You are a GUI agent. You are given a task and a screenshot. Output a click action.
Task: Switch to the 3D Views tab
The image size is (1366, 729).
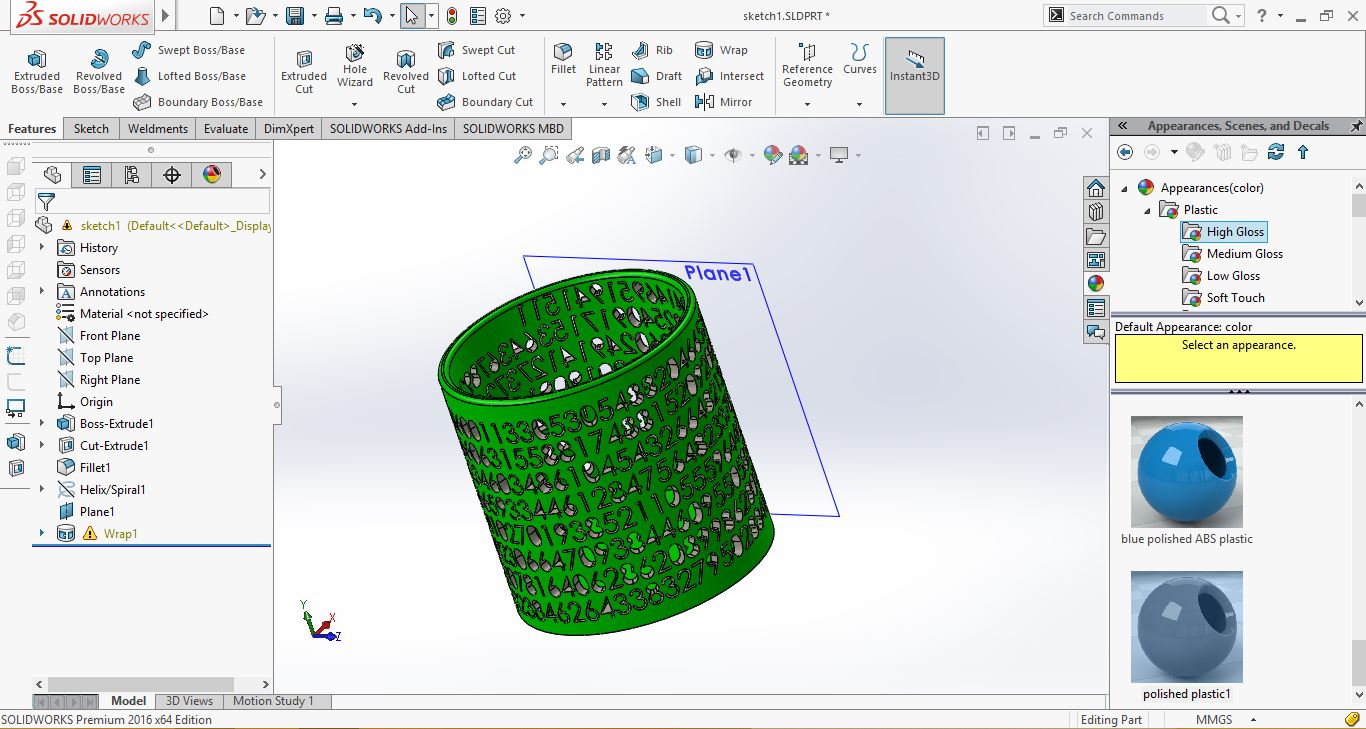[189, 701]
